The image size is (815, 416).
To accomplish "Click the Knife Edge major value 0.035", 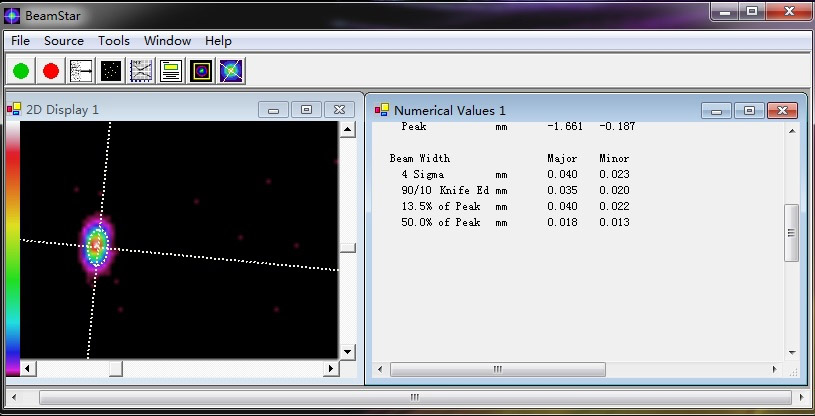I will pos(562,190).
